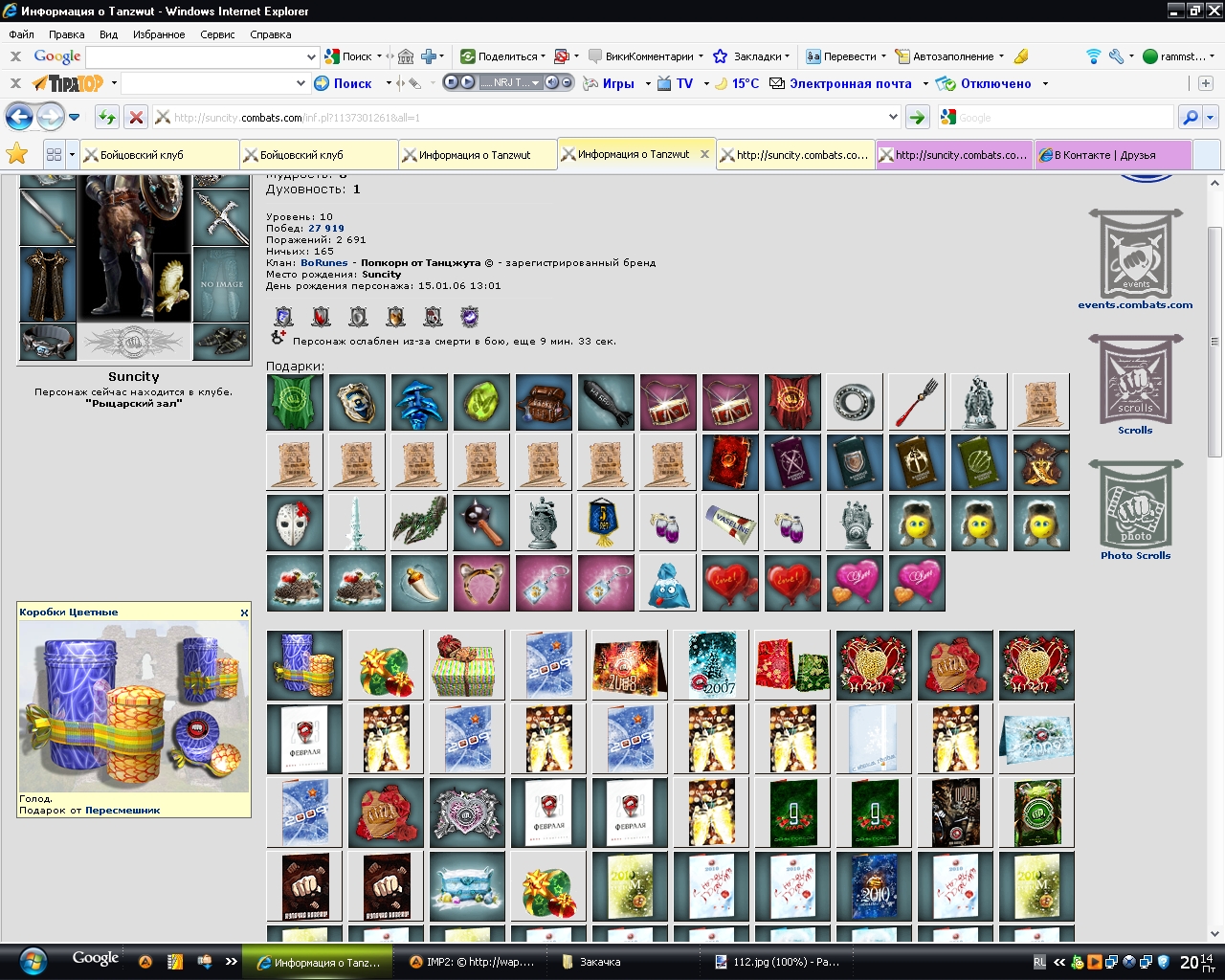Click the red Stop loading icon
The width and height of the screenshot is (1225, 980).
(x=137, y=118)
